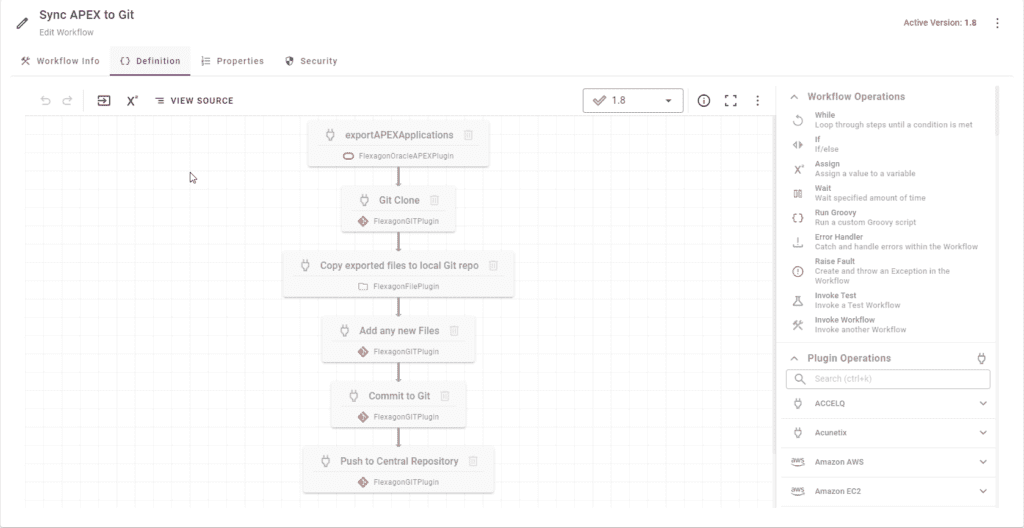Click the Run Groovy operation label
This screenshot has height=528, width=1024.
pyautogui.click(x=835, y=213)
